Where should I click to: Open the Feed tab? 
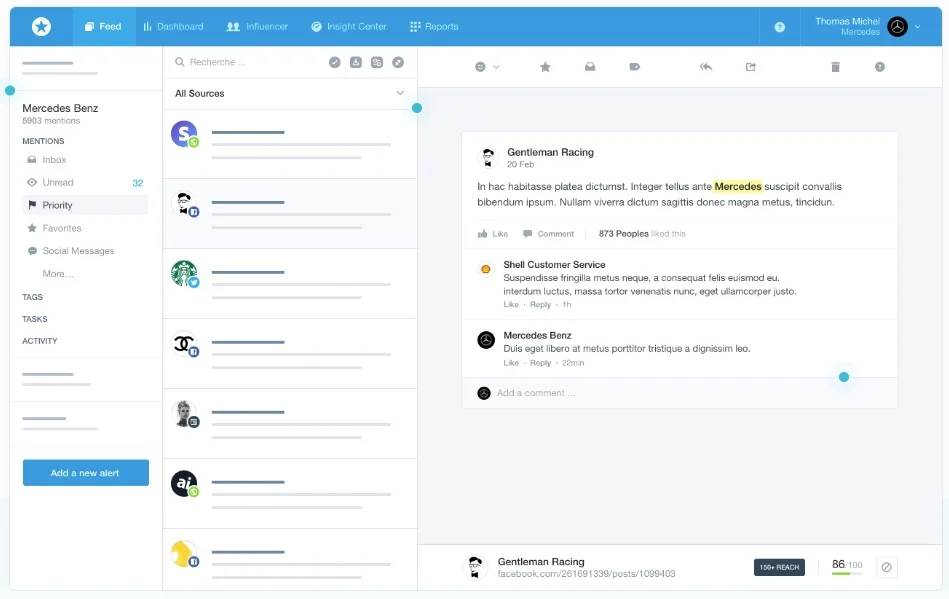click(103, 27)
